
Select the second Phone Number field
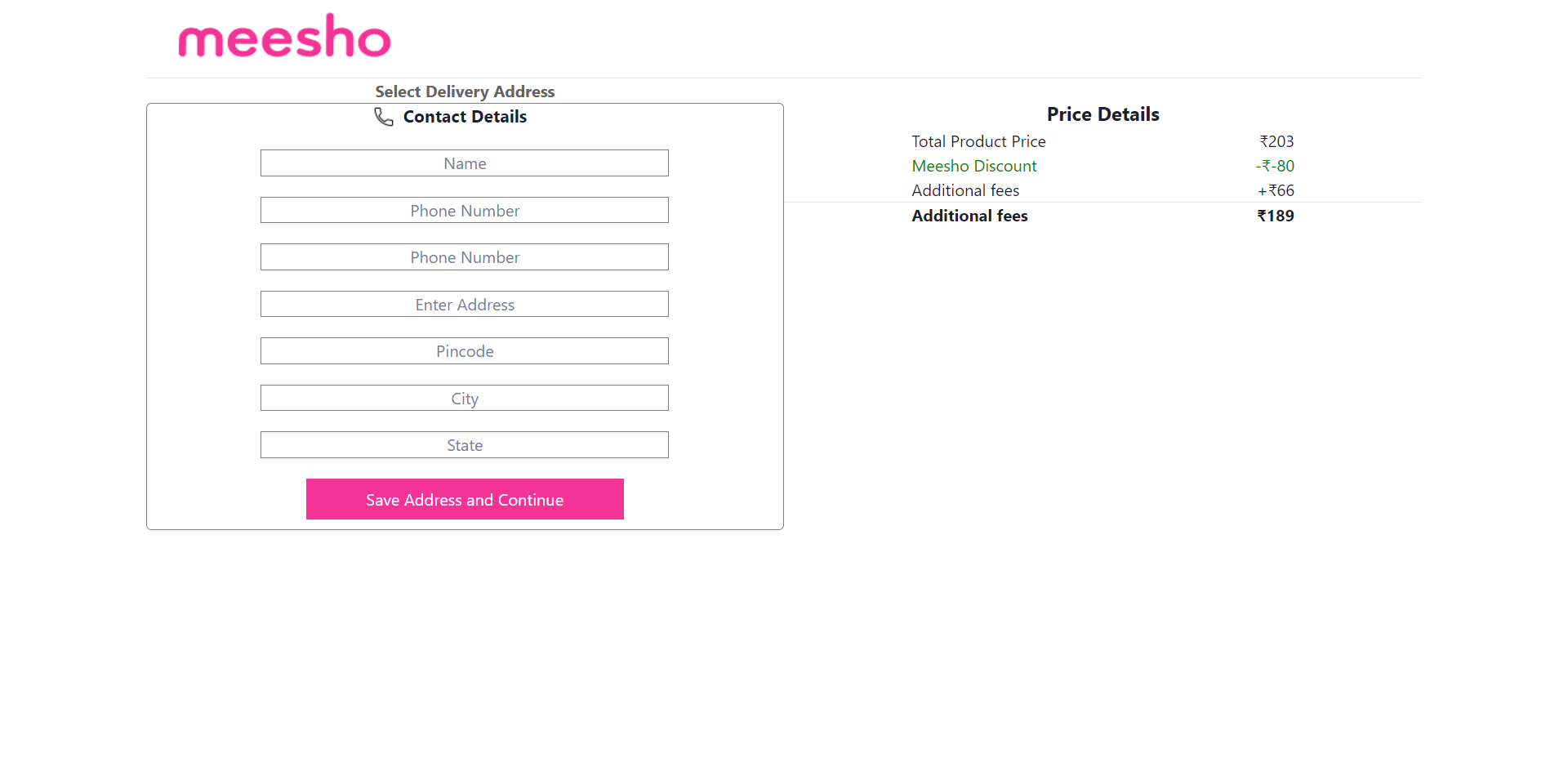click(464, 256)
